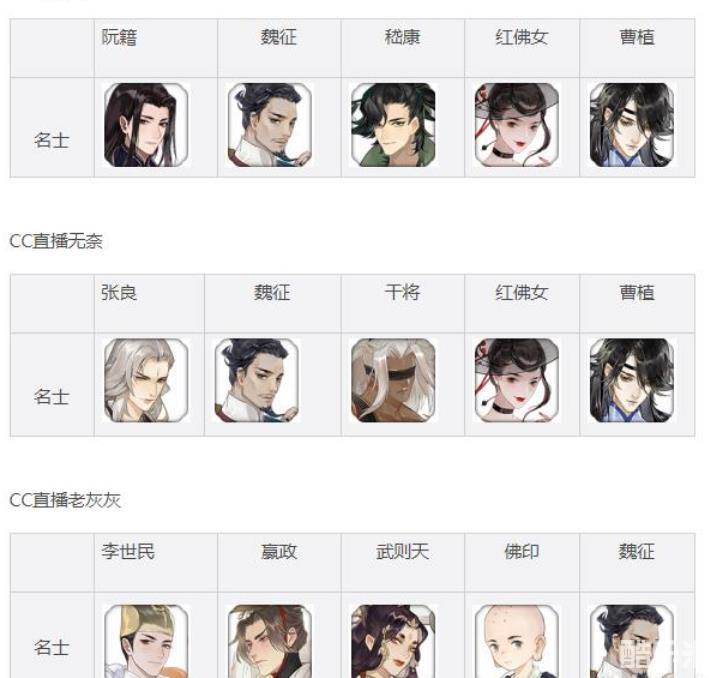The width and height of the screenshot is (720, 678).
Task: Click CC直播老灰灰 section heading
Action: tap(65, 500)
